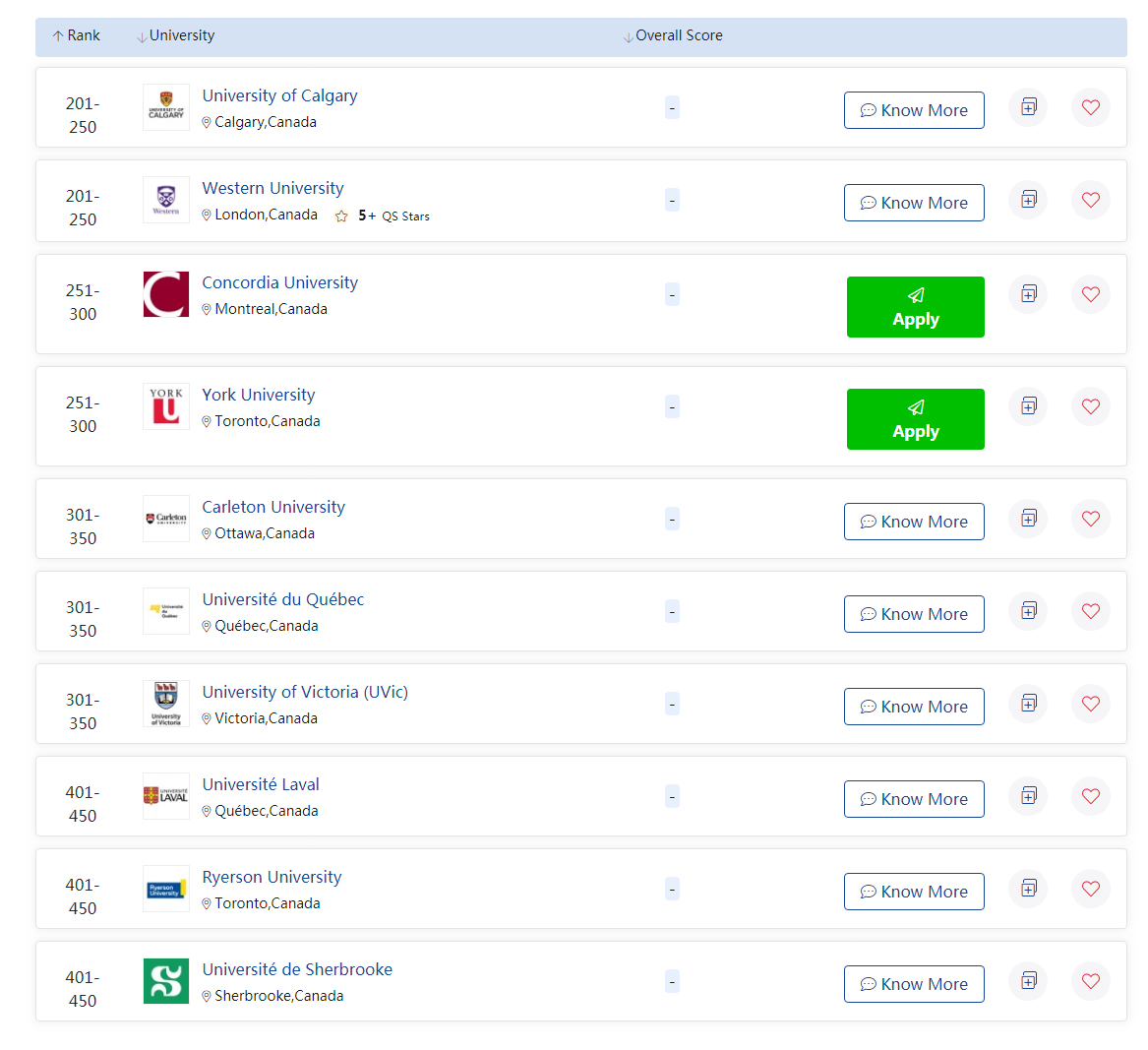
Task: Apply to Concordia University
Action: tap(915, 307)
